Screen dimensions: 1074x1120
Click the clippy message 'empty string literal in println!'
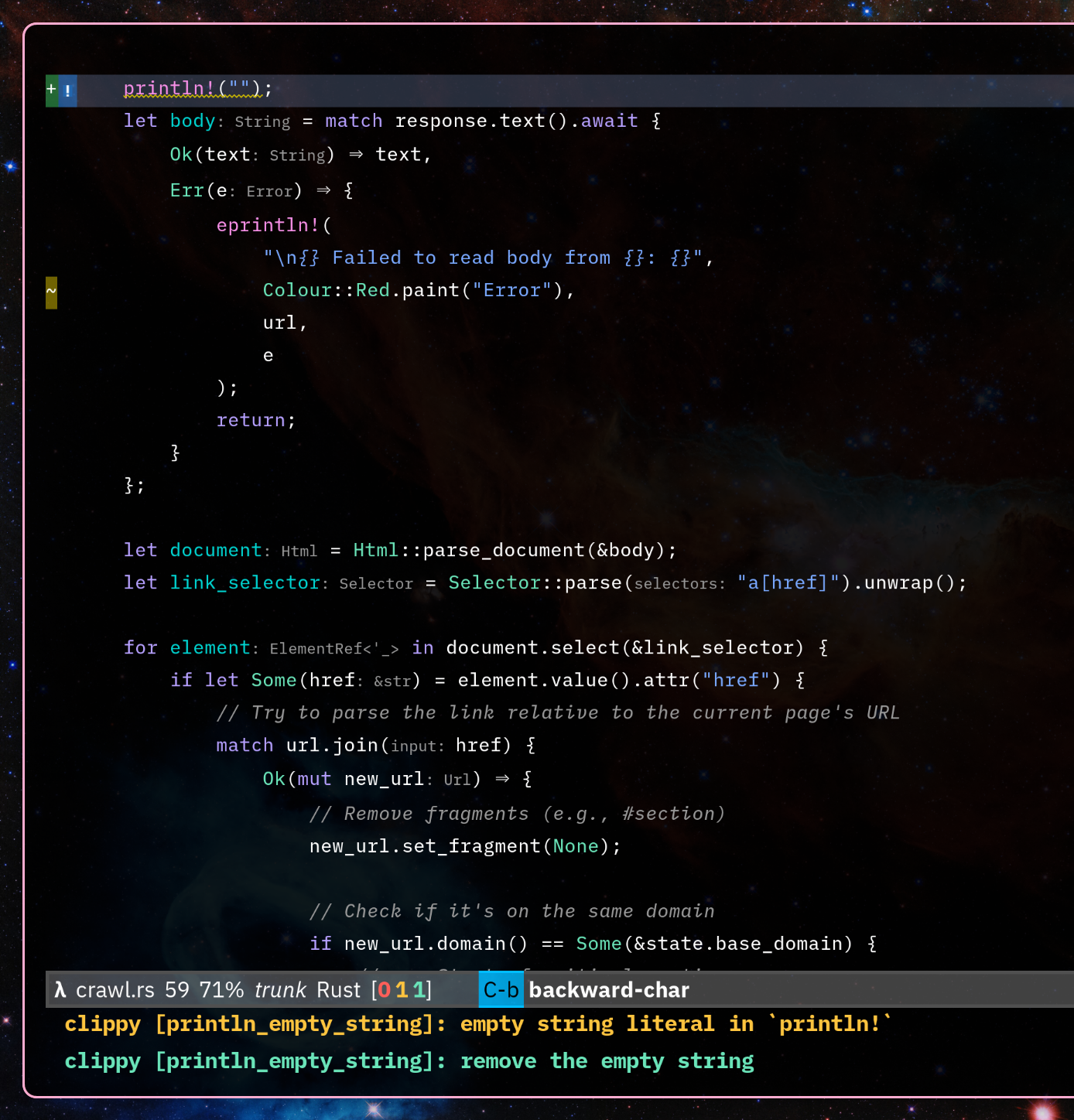pos(478,1024)
